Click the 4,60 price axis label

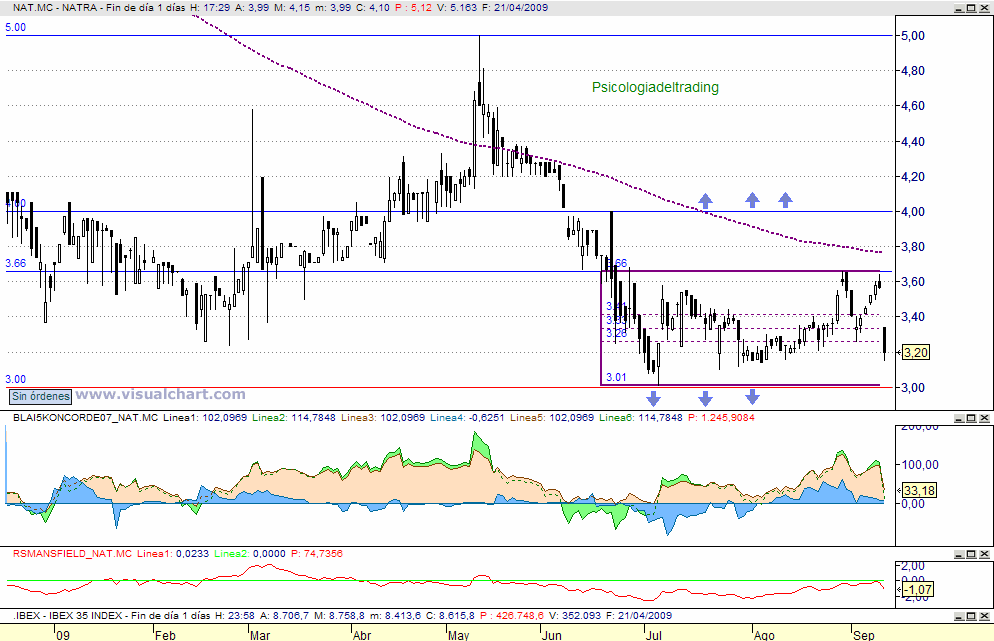(x=913, y=106)
